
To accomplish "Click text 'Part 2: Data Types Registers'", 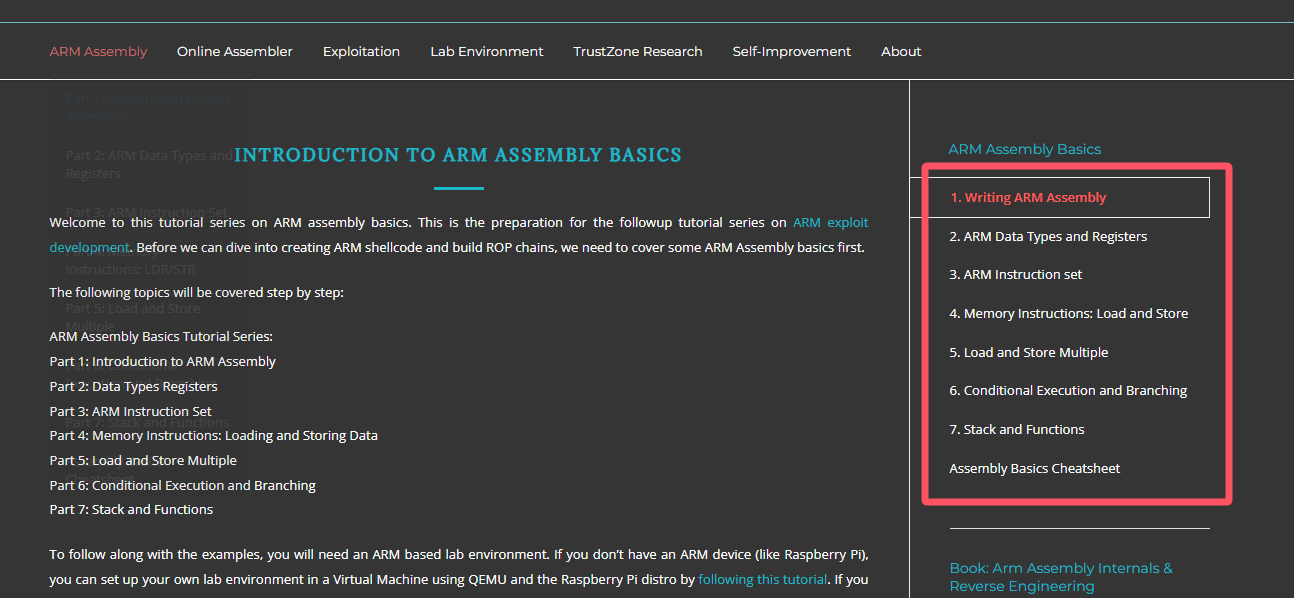I will (134, 386).
